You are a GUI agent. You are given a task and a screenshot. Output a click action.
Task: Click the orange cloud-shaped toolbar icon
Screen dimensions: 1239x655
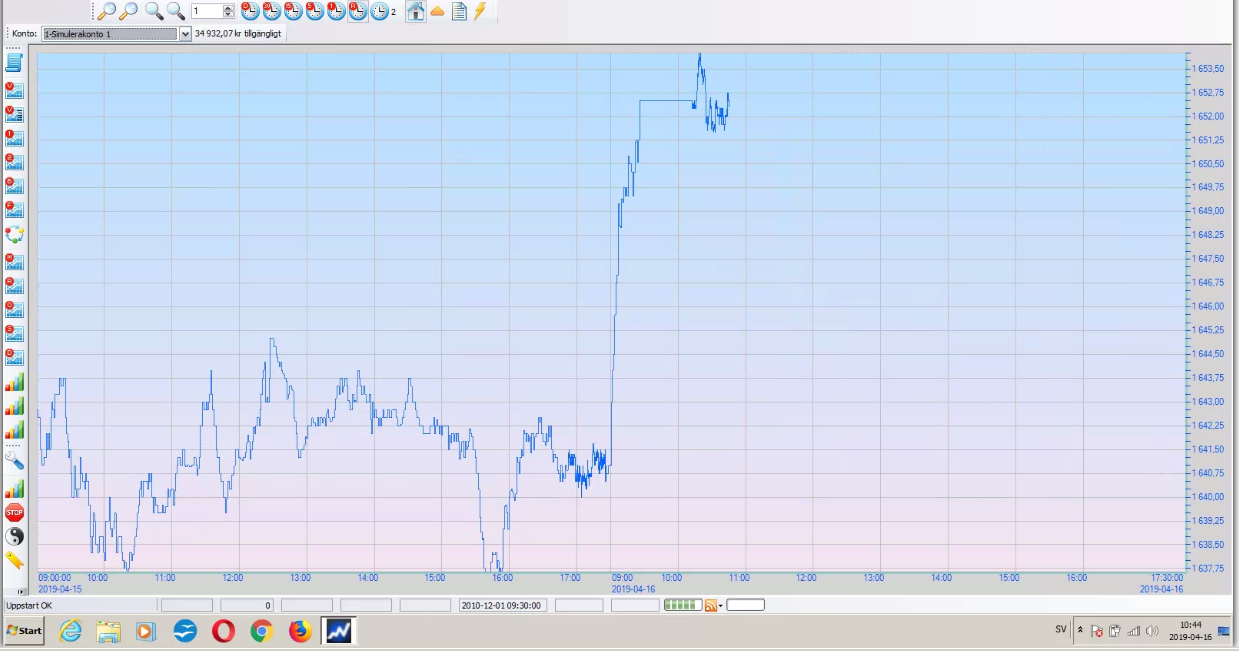click(437, 11)
